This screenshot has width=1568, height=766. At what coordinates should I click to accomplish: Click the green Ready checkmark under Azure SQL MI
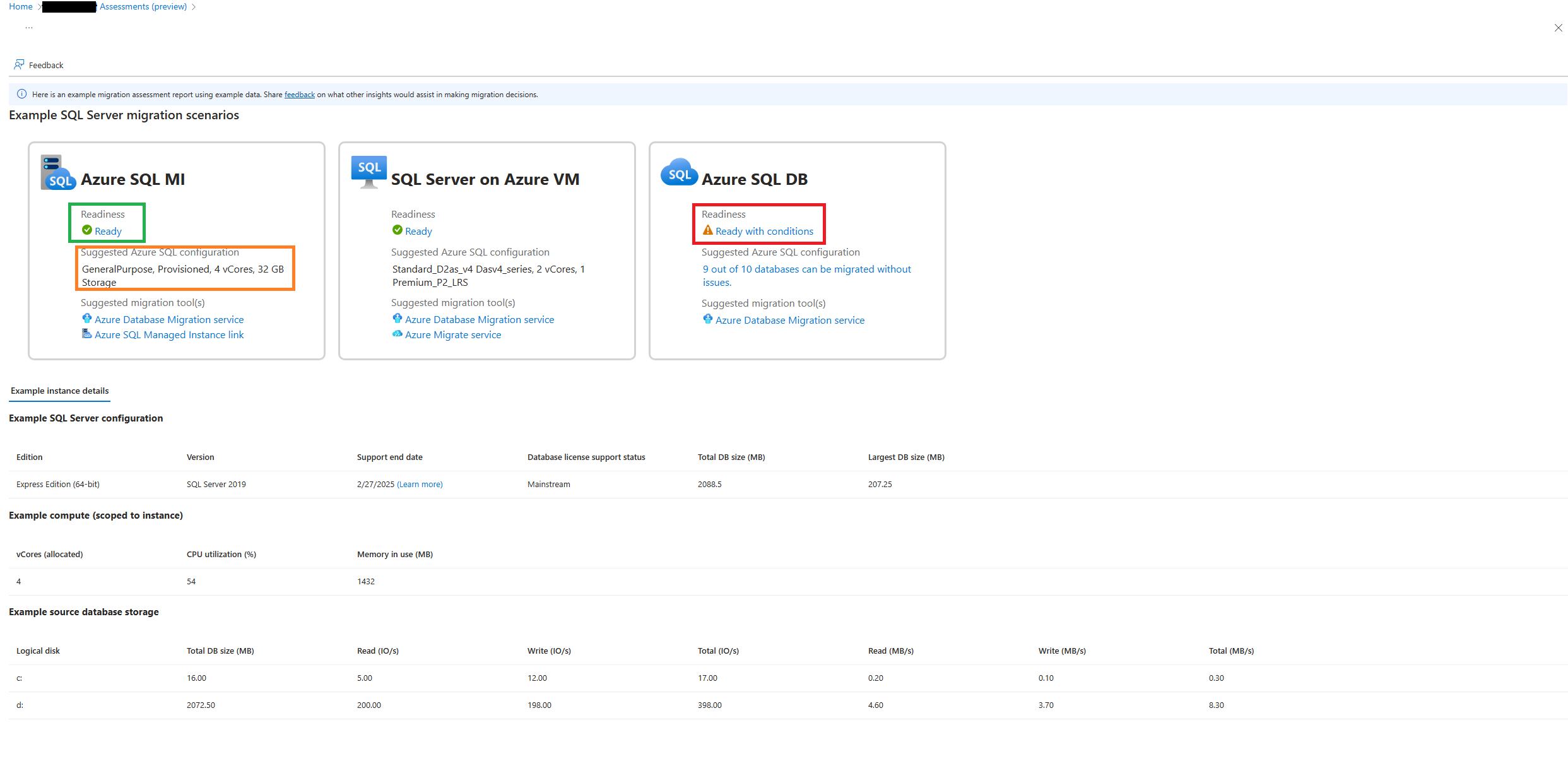click(x=86, y=231)
